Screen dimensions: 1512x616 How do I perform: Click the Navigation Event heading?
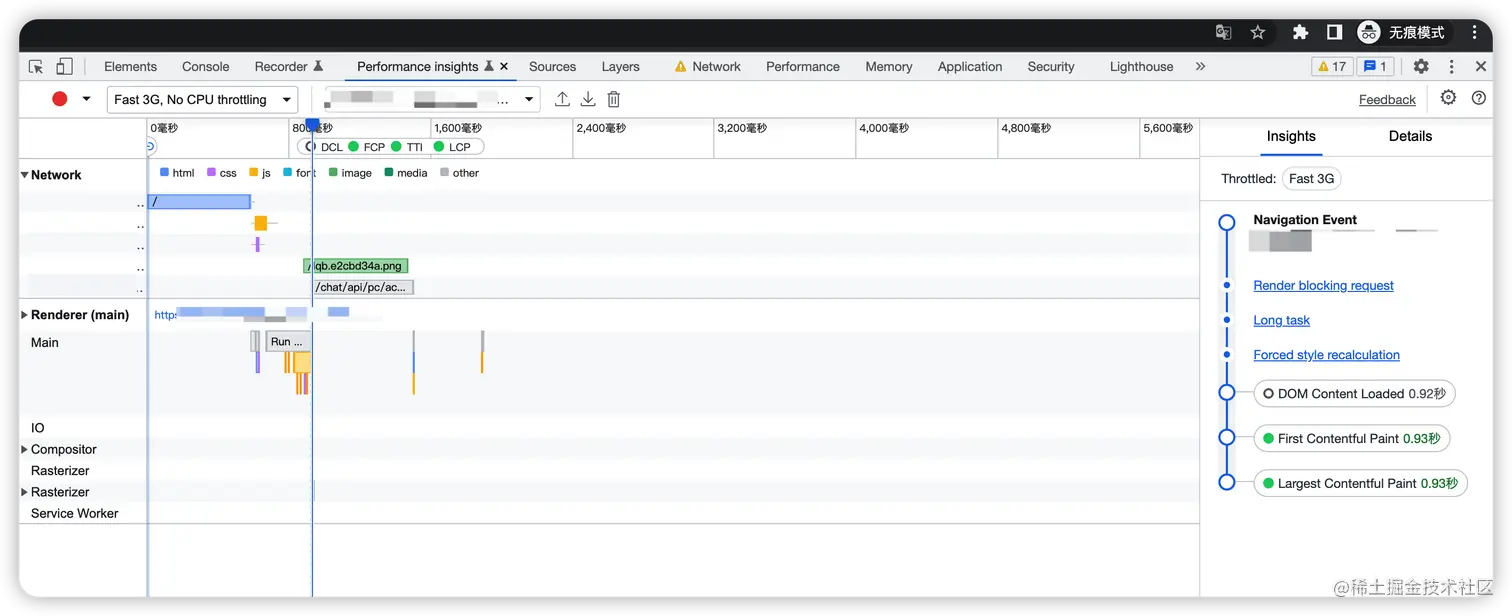coord(1305,220)
